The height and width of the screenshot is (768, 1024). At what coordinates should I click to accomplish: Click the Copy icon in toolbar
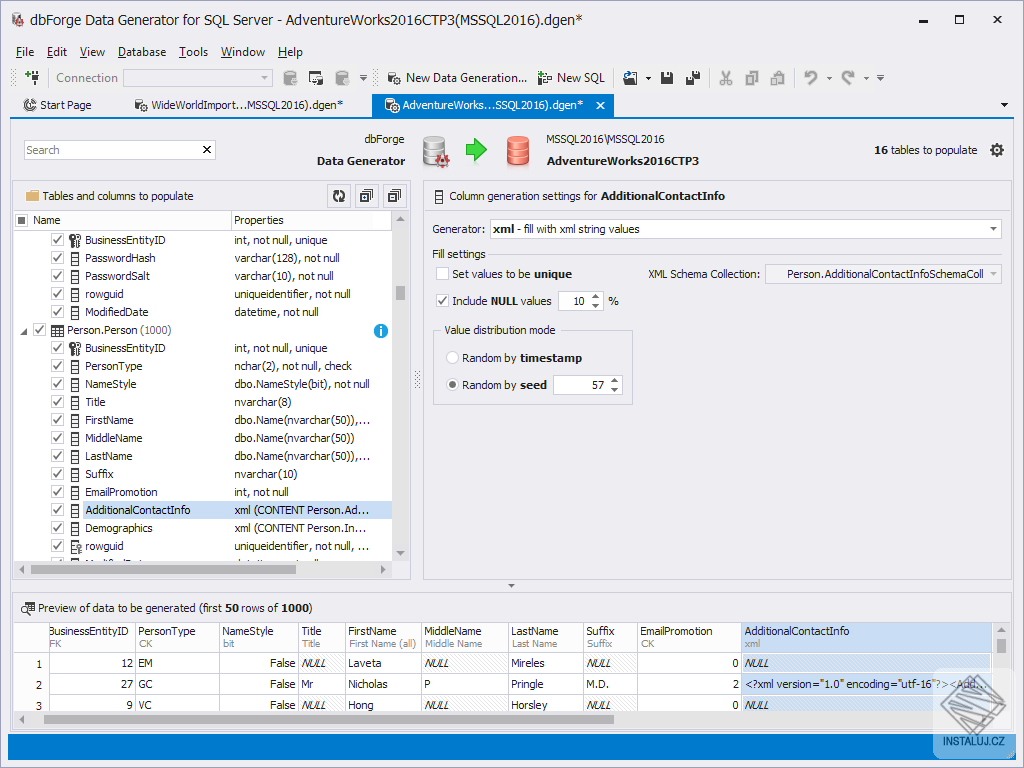(752, 78)
